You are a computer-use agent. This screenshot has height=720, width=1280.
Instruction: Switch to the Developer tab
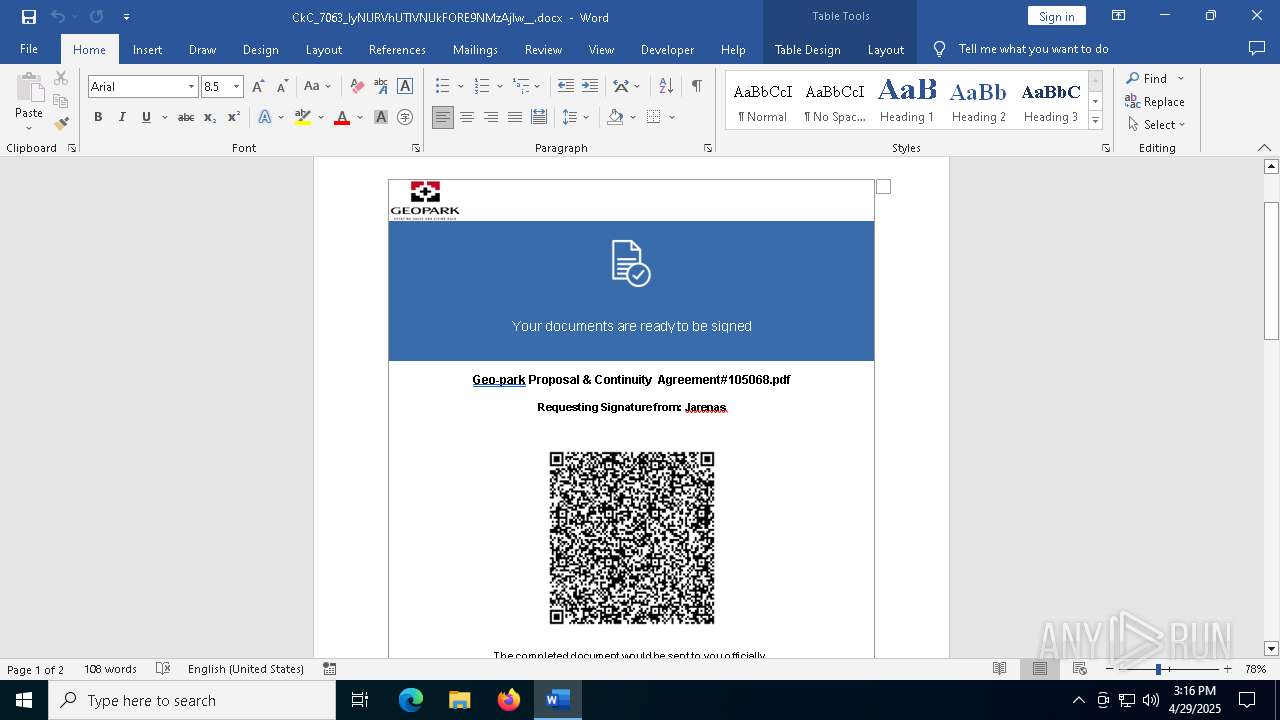(x=667, y=49)
